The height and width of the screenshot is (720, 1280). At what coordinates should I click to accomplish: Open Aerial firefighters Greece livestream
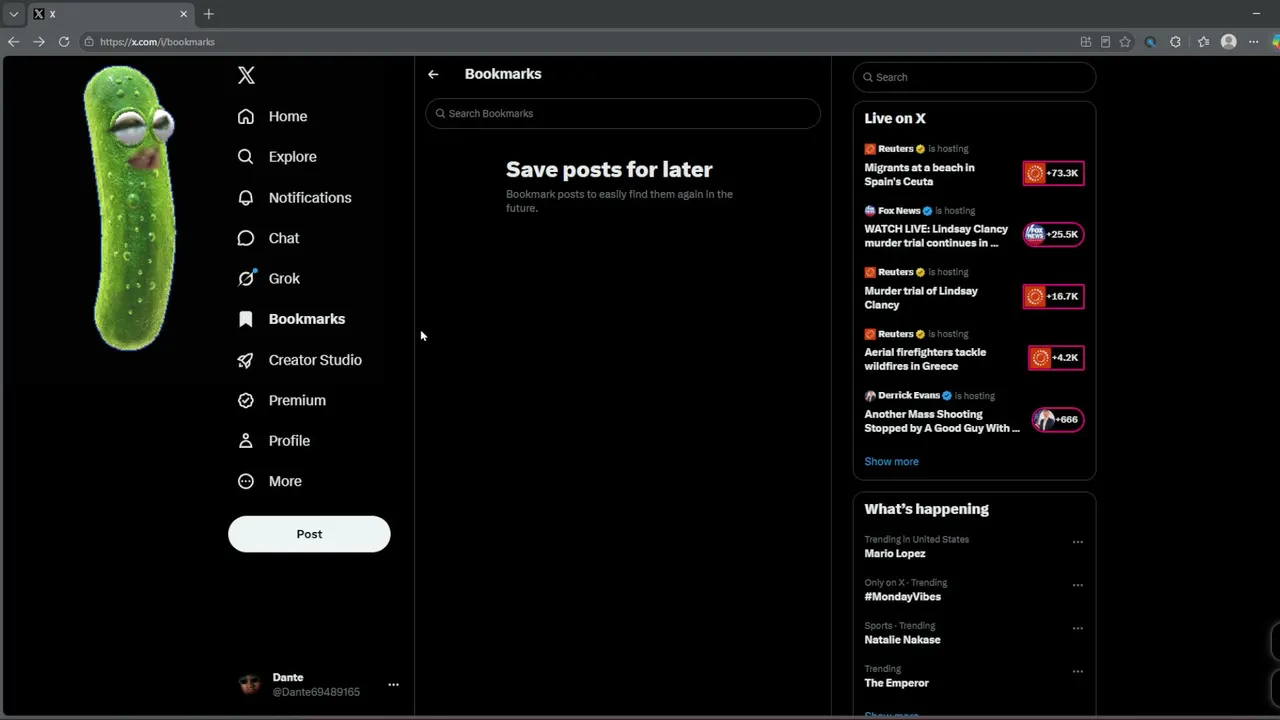(x=925, y=359)
